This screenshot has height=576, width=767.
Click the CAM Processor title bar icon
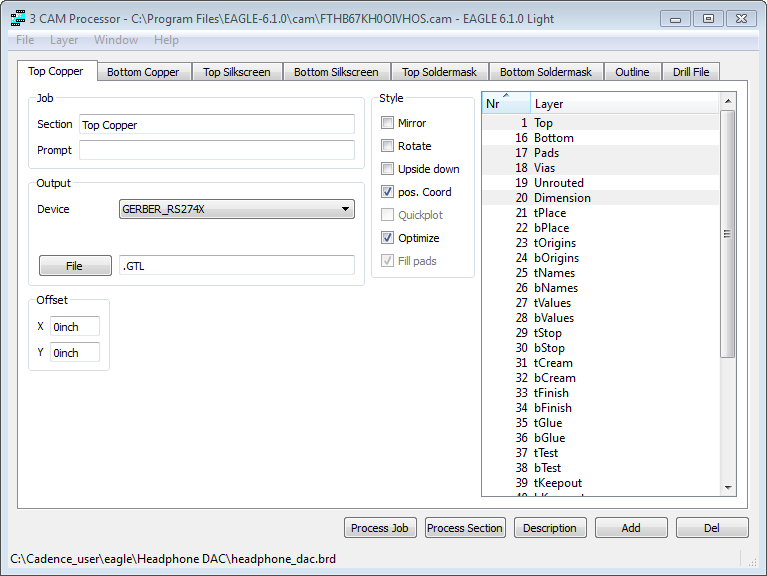click(18, 19)
